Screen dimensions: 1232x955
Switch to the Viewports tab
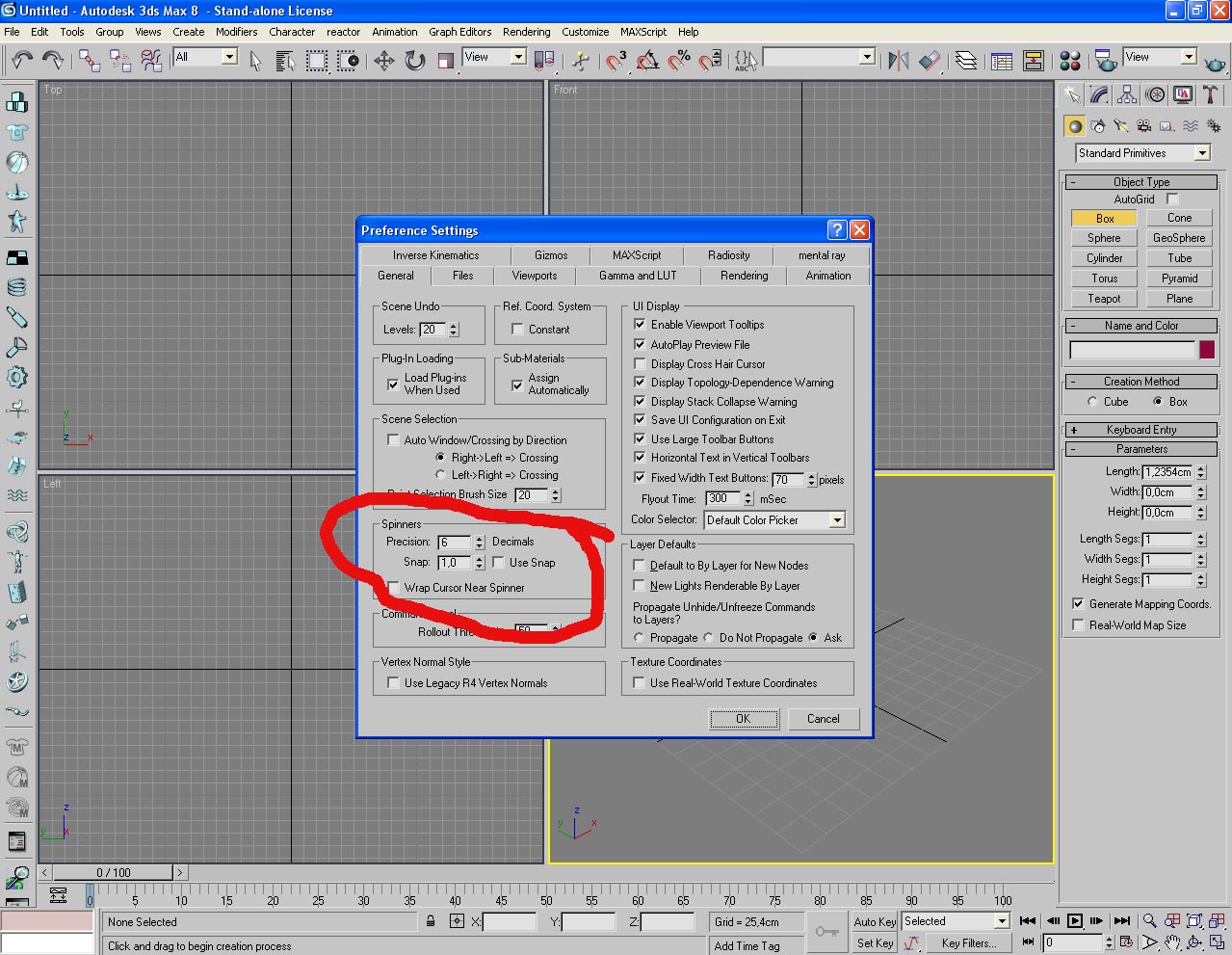[x=535, y=276]
